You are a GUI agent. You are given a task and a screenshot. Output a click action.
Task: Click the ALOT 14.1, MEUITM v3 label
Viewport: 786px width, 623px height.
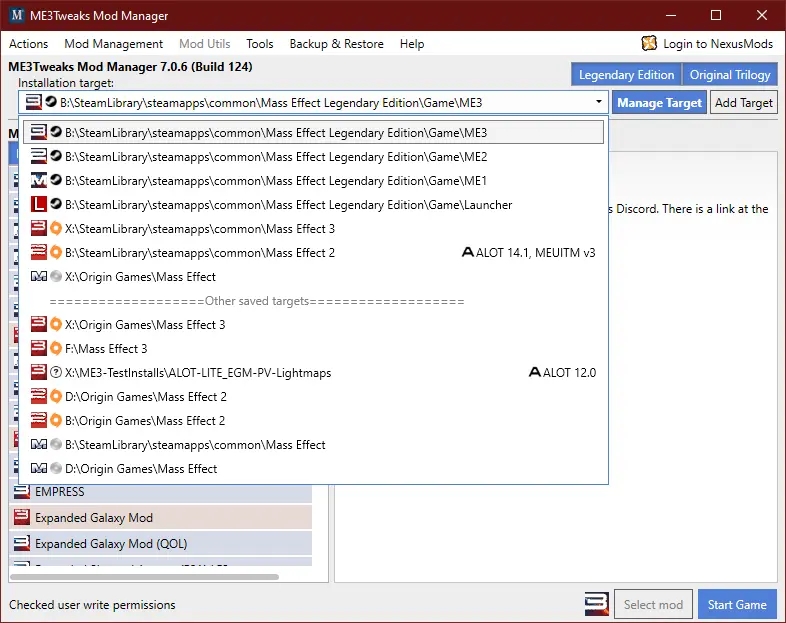coord(535,253)
